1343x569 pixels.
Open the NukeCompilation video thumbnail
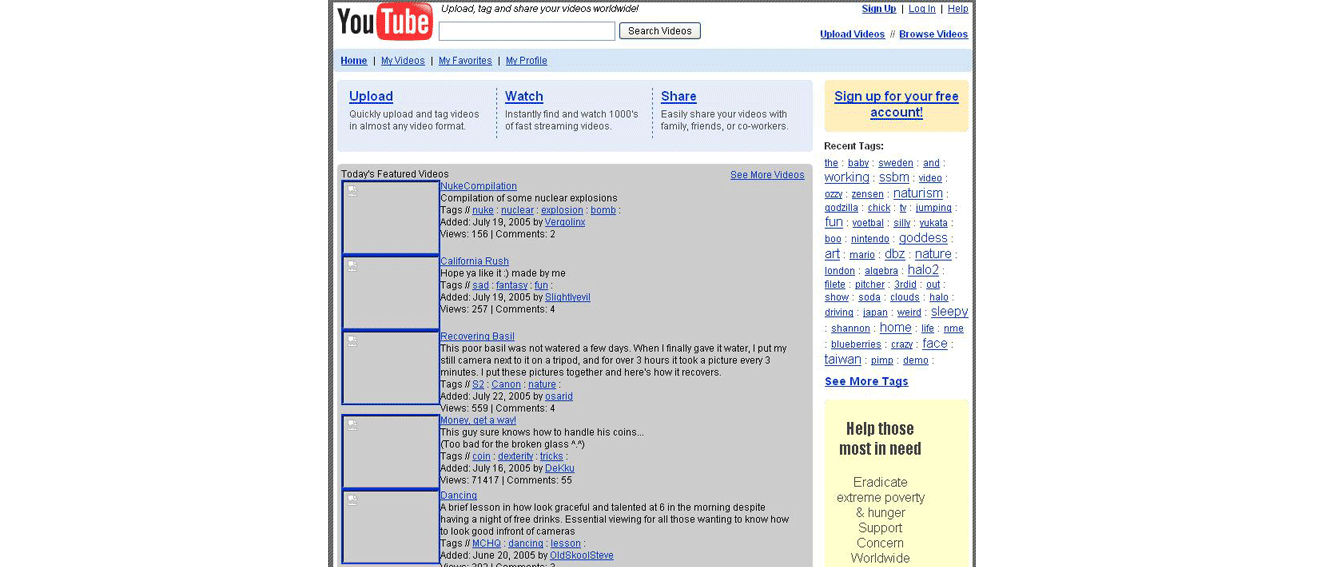click(x=391, y=218)
